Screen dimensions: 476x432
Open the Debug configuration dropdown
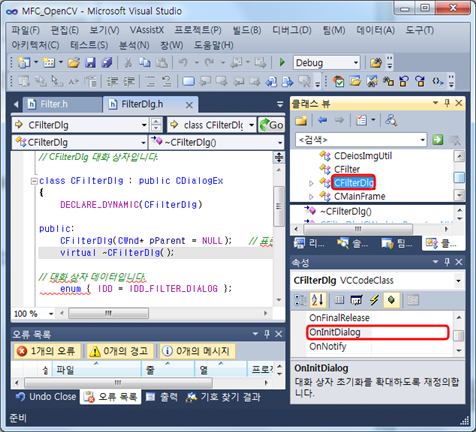[356, 63]
